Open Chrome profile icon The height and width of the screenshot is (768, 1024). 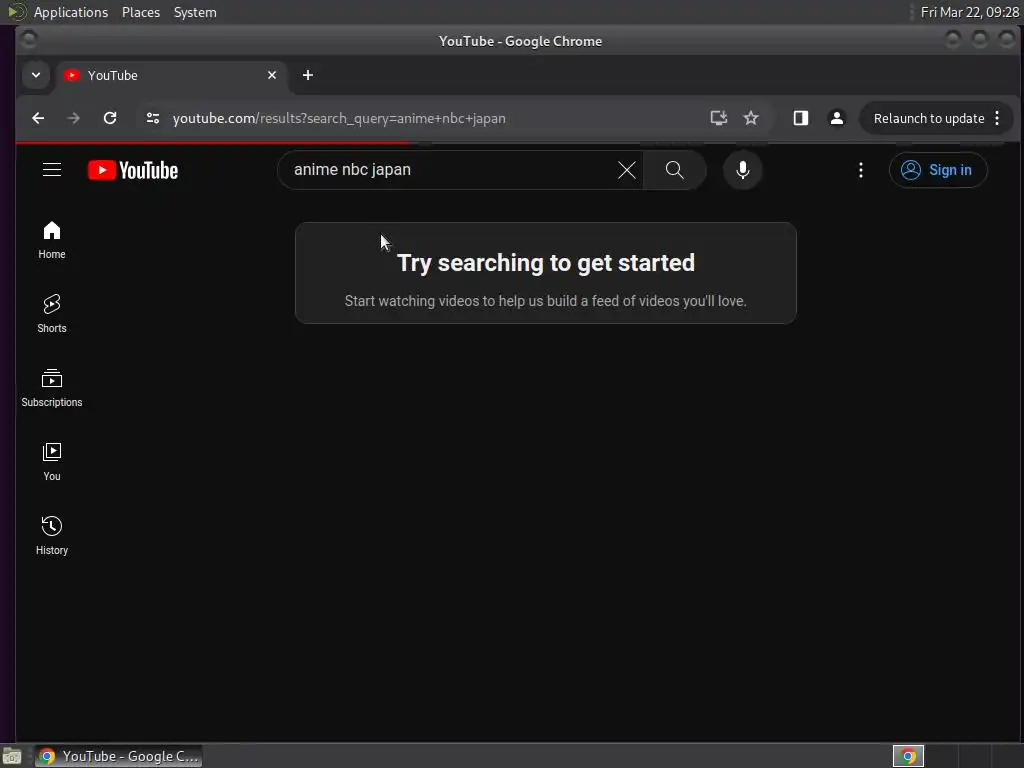click(x=837, y=118)
